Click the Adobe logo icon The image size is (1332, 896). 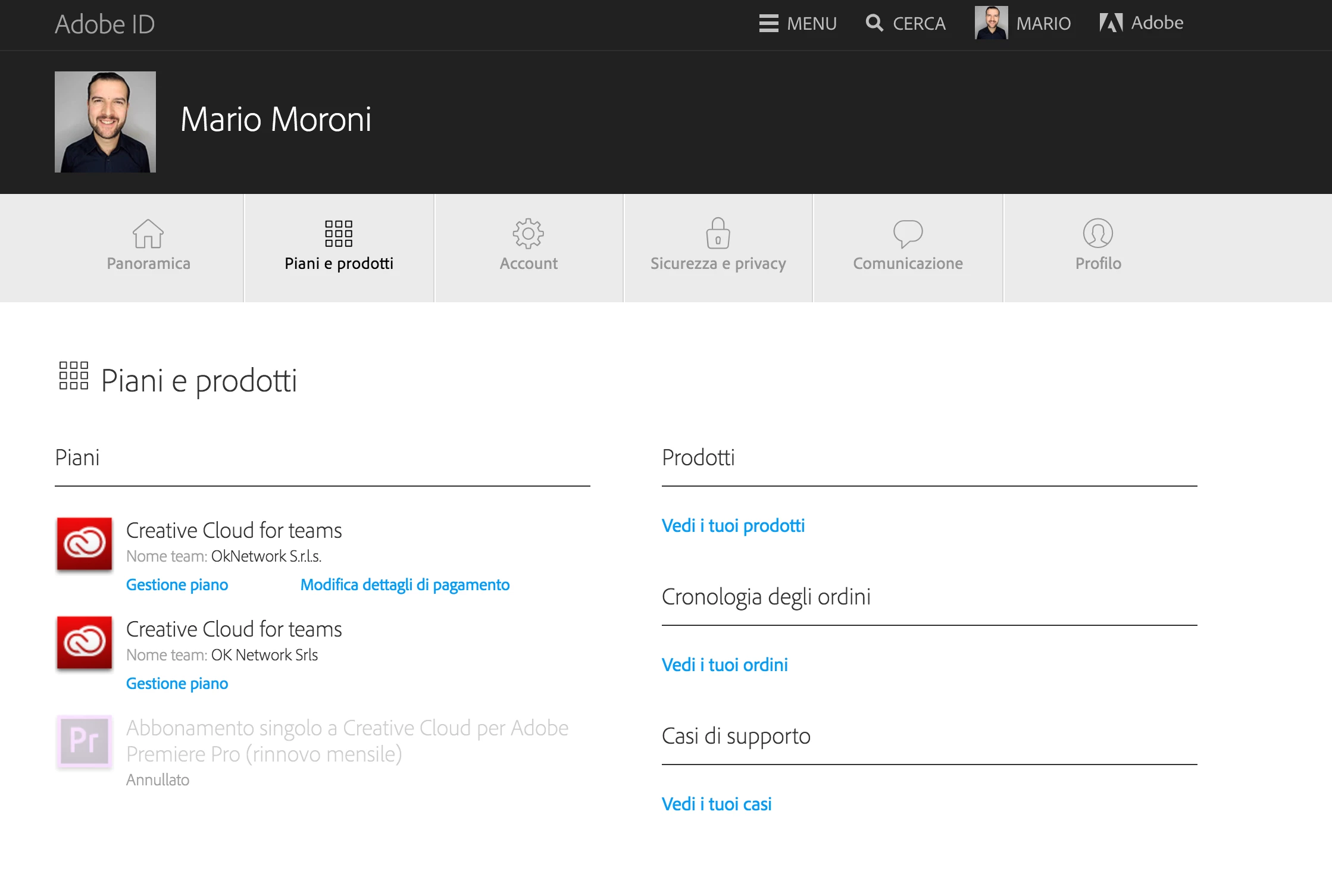(1111, 23)
